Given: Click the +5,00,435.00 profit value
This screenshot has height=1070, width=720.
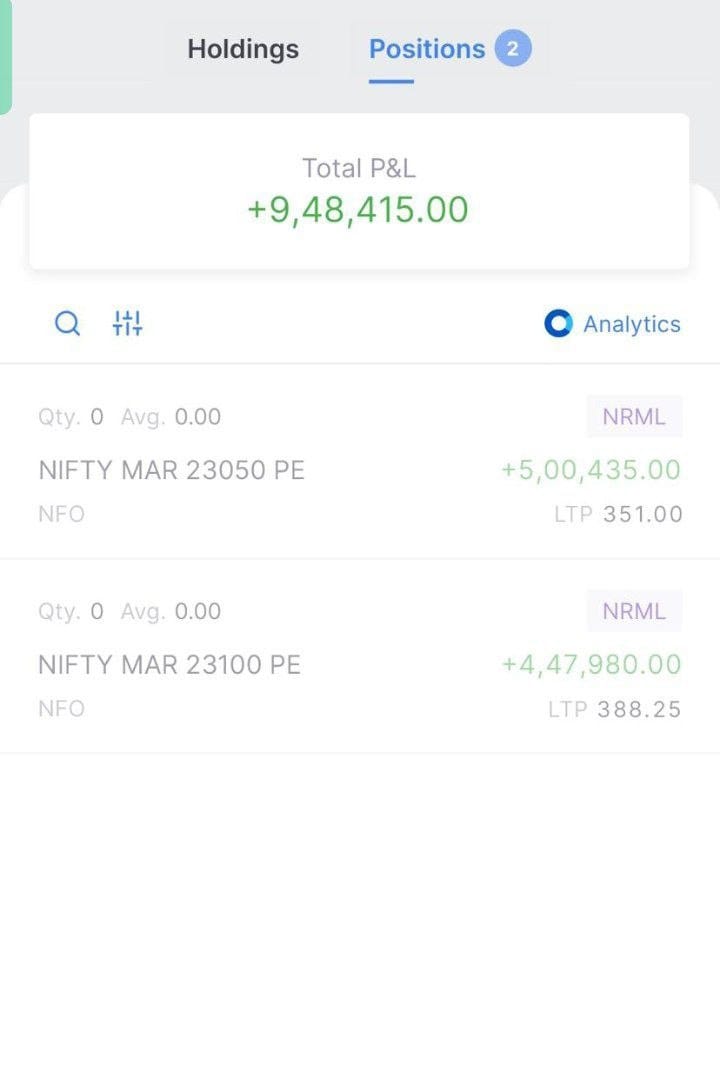Looking at the screenshot, I should point(591,470).
